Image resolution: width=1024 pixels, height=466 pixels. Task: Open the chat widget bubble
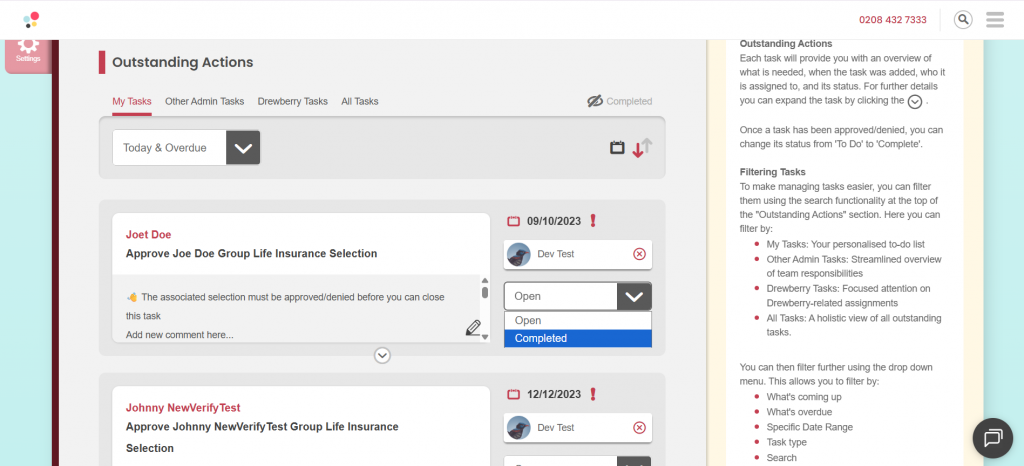(992, 437)
